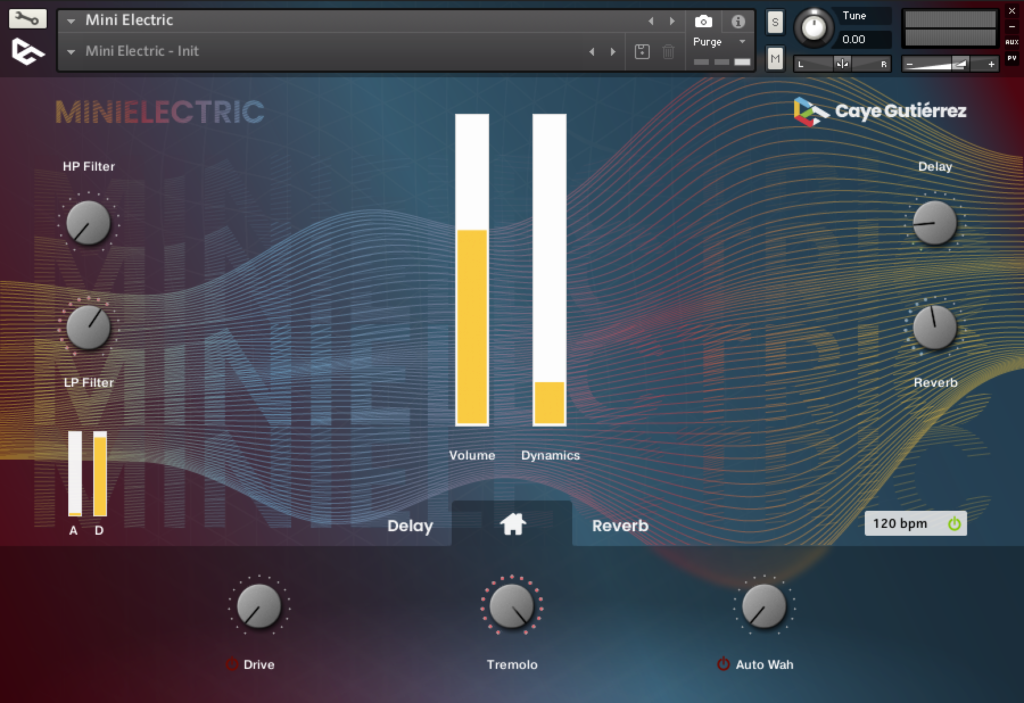
Task: Click the MINIELECTRIC title logo
Action: pos(160,112)
